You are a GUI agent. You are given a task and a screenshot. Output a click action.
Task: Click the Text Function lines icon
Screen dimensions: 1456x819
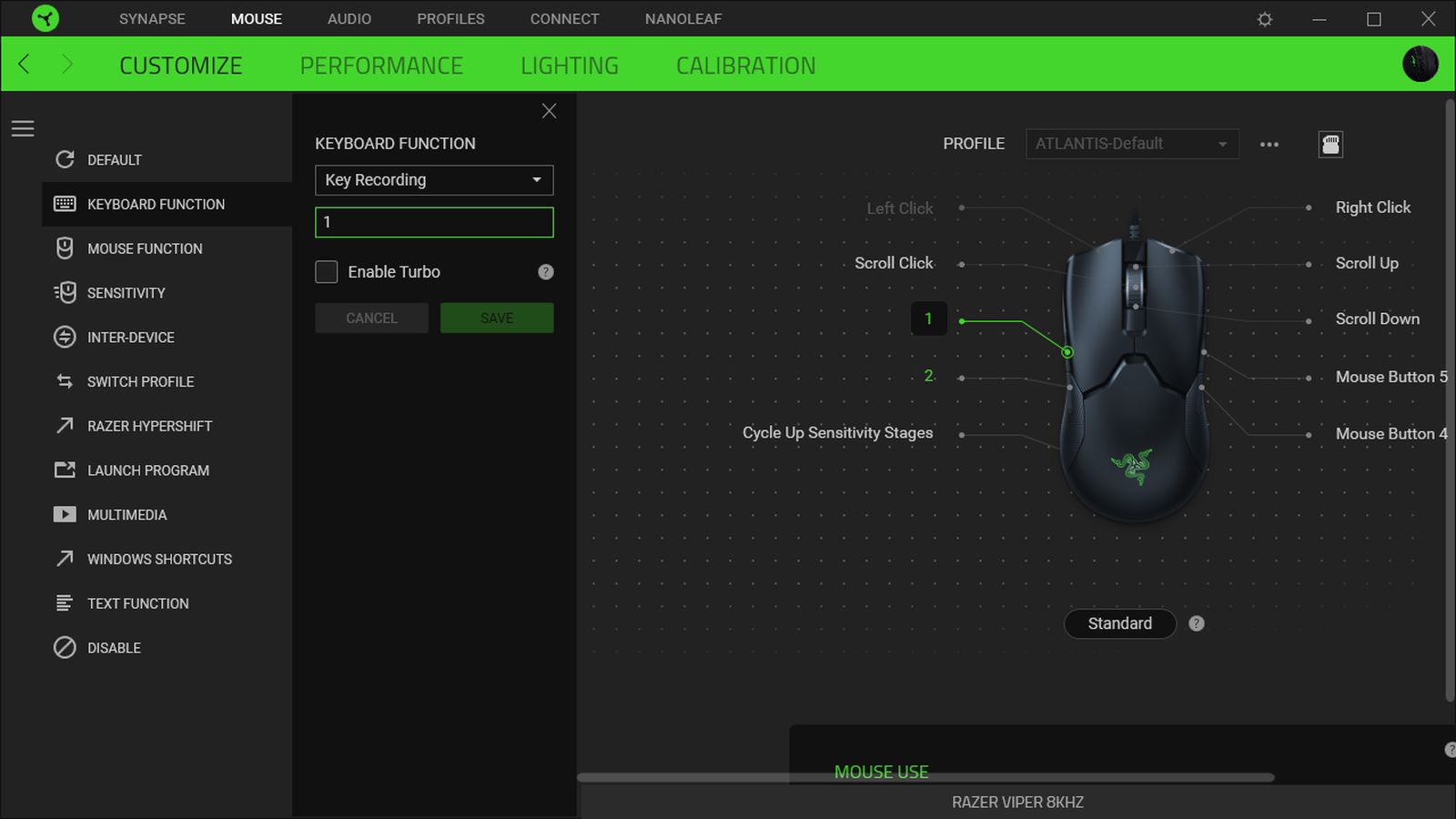(x=65, y=602)
